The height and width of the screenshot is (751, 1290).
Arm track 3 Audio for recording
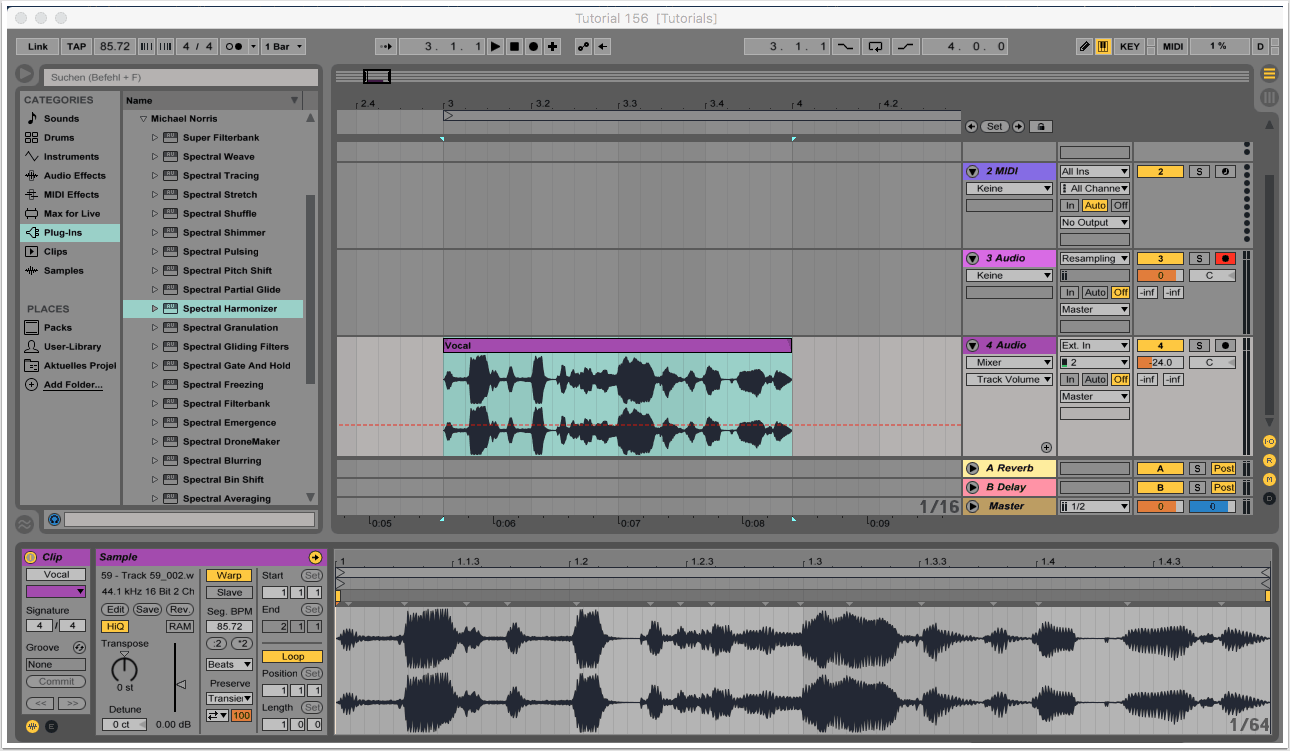[1225, 259]
